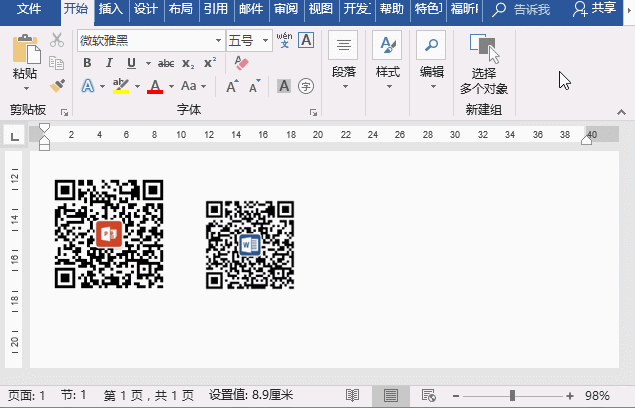Toggle Strikethrough abc button
The height and width of the screenshot is (408, 635).
[x=166, y=63]
